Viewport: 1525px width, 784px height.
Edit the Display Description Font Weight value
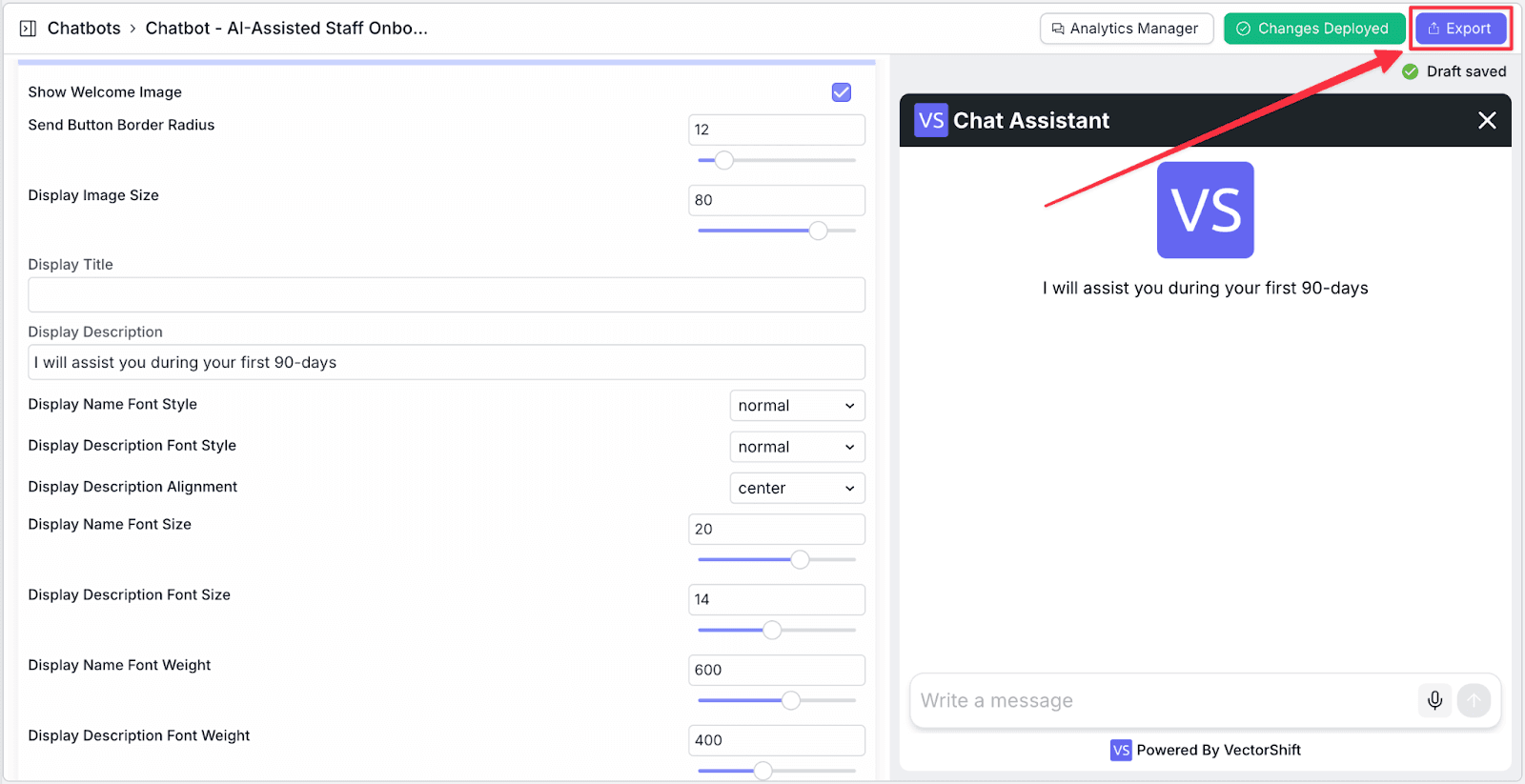click(x=777, y=740)
